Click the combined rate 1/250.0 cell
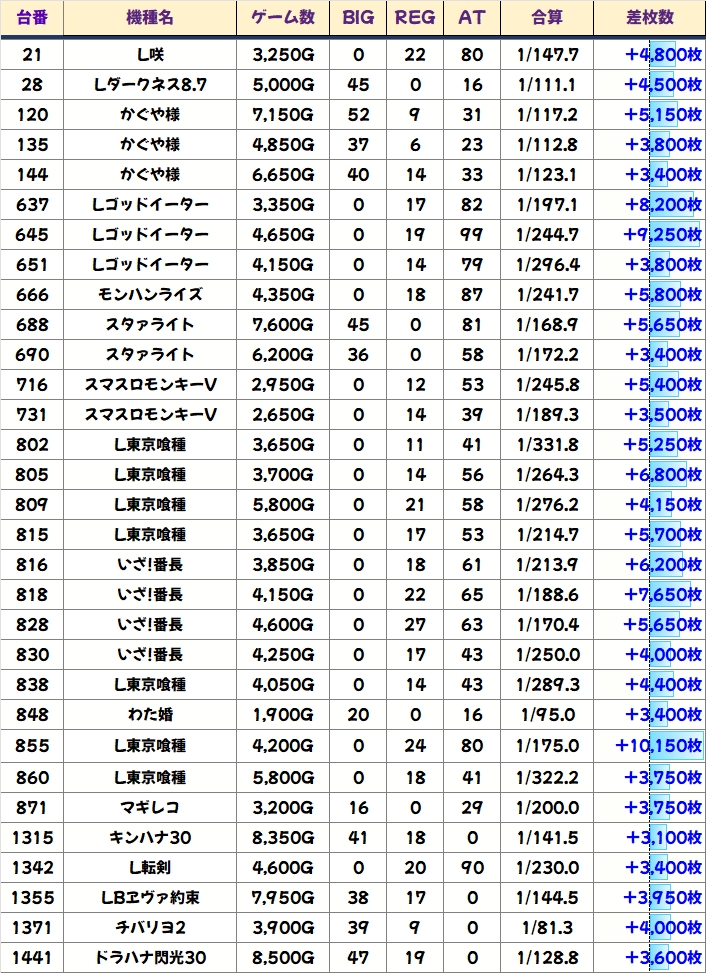 tap(547, 654)
